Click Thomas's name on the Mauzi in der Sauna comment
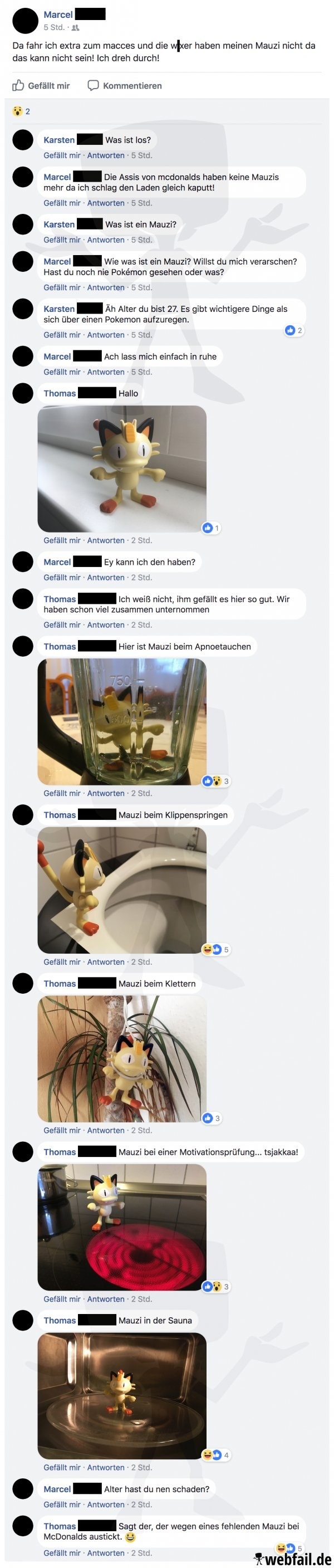The height and width of the screenshot is (1568, 334). (60, 1320)
